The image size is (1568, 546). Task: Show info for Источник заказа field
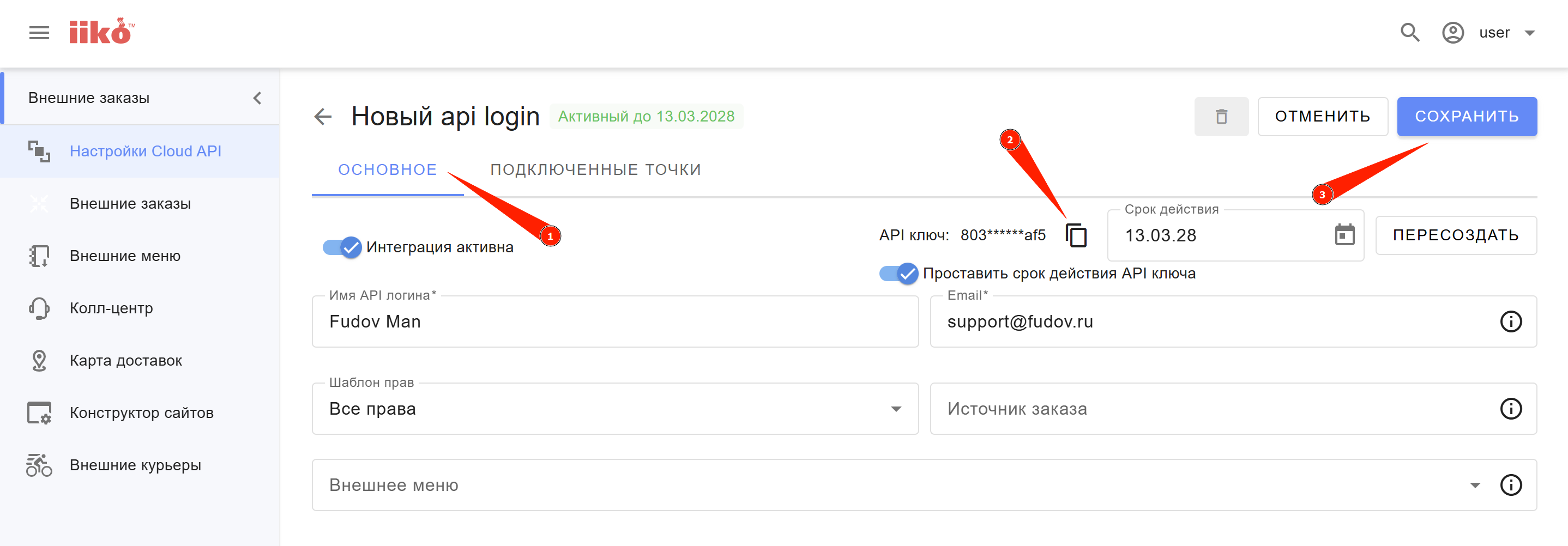(1510, 409)
